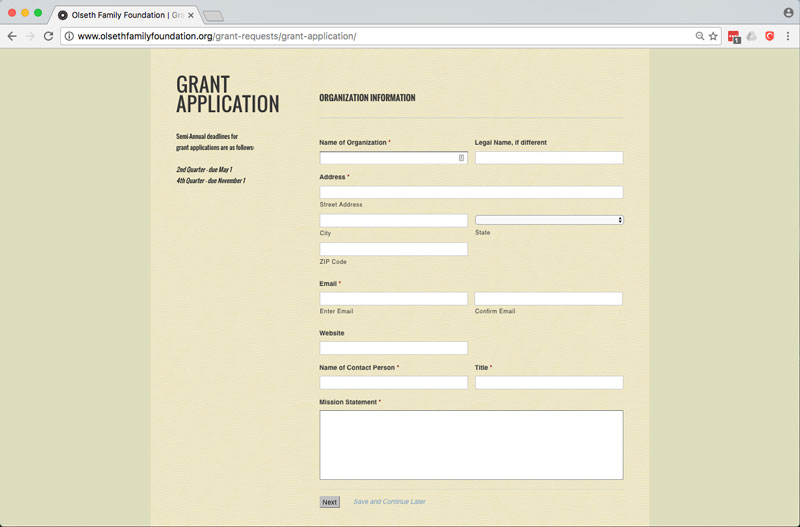Reload the page with the refresh icon
Image resolution: width=800 pixels, height=527 pixels.
point(48,36)
